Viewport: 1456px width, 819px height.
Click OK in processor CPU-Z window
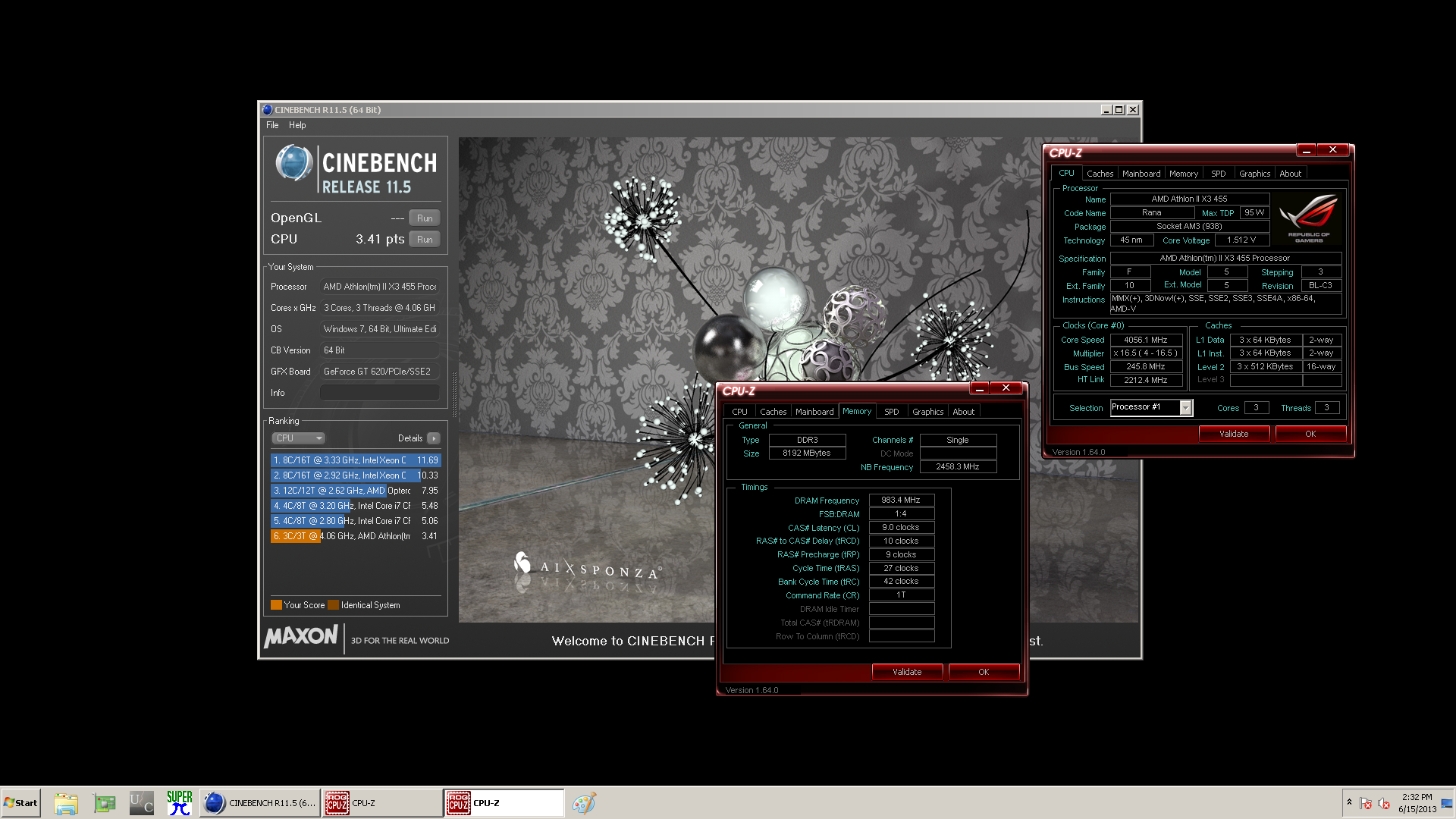pyautogui.click(x=1310, y=434)
